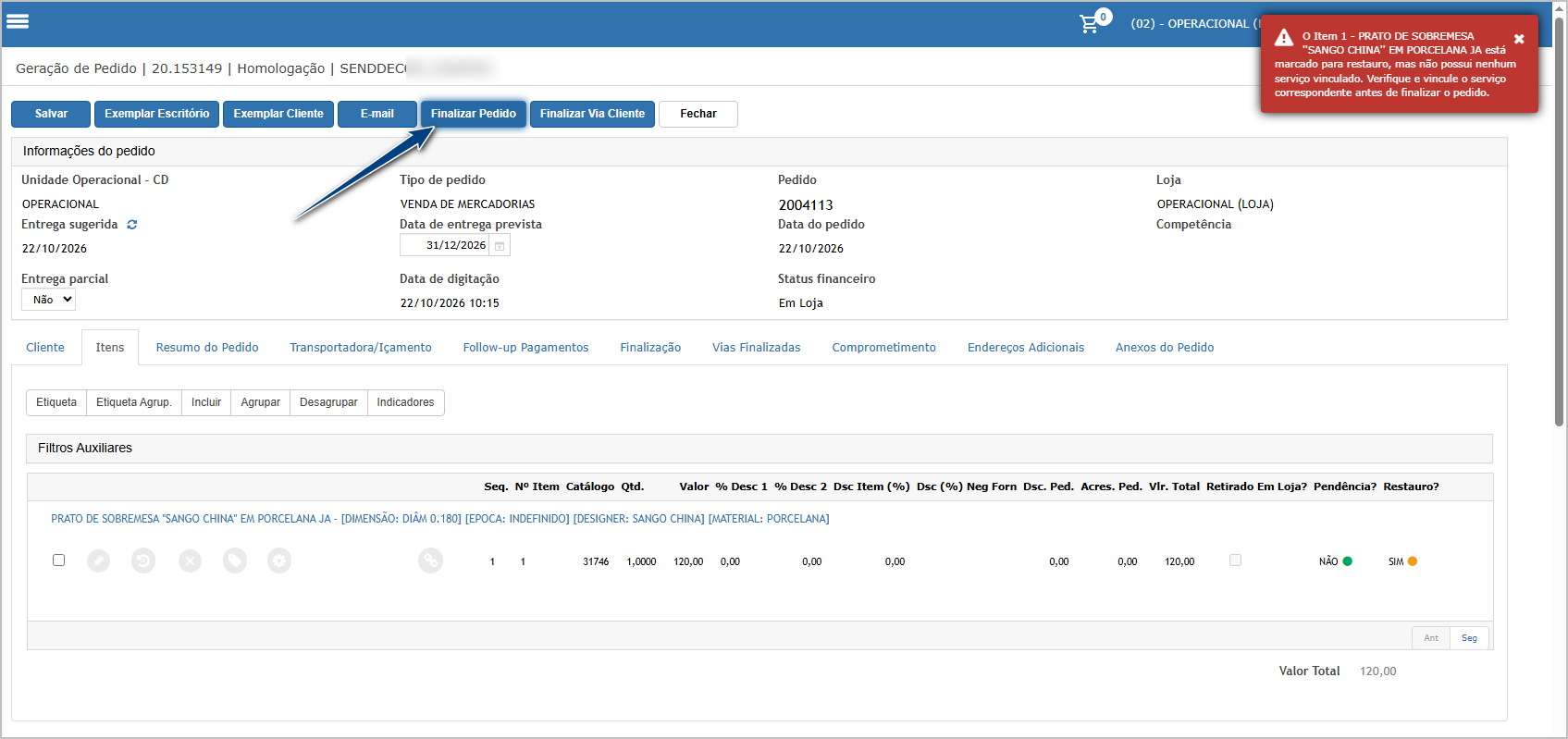Switch to the Comprometimento tab
The height and width of the screenshot is (739, 1568).
pyautogui.click(x=884, y=348)
